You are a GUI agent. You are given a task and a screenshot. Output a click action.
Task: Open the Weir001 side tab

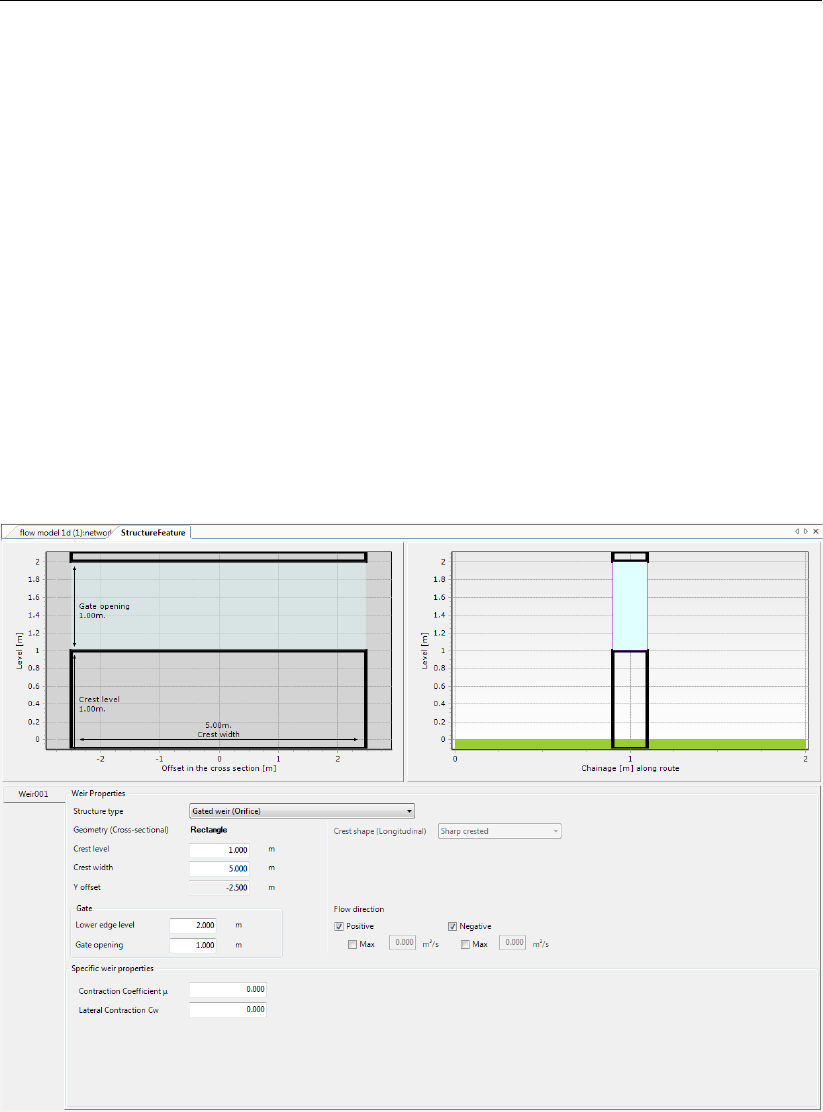pos(33,794)
